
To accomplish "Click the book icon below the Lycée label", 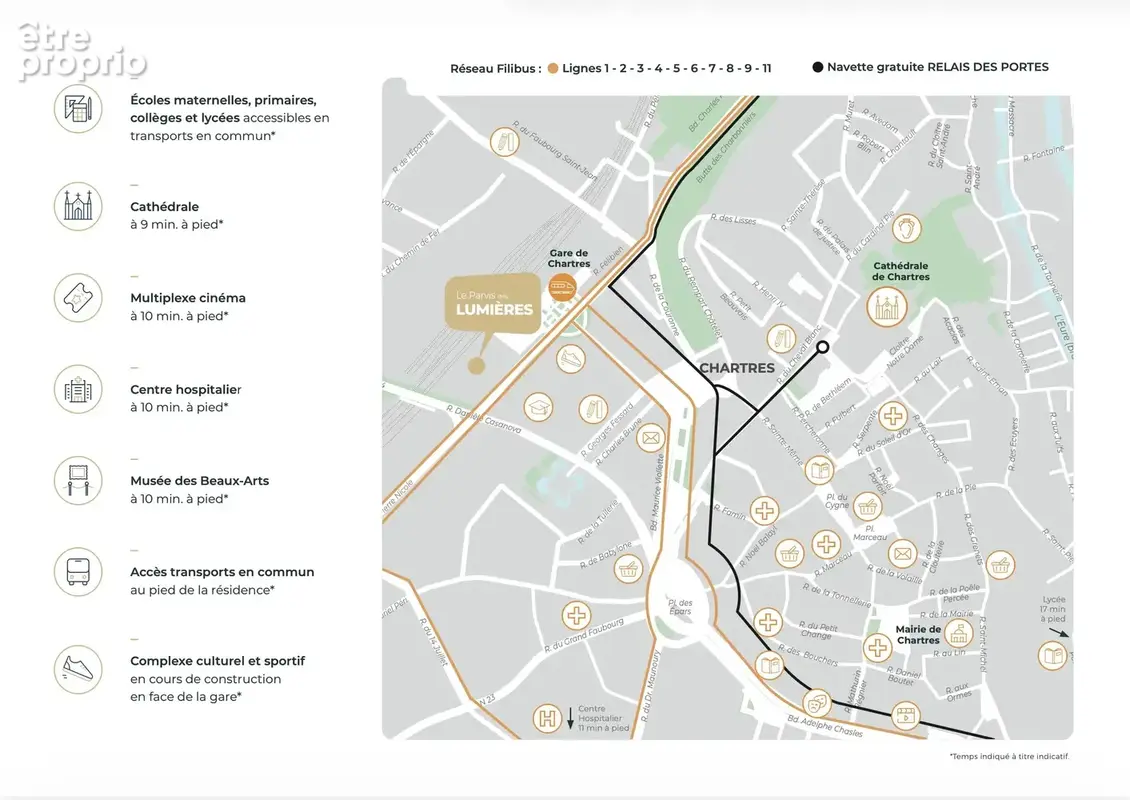I will (x=1053, y=656).
